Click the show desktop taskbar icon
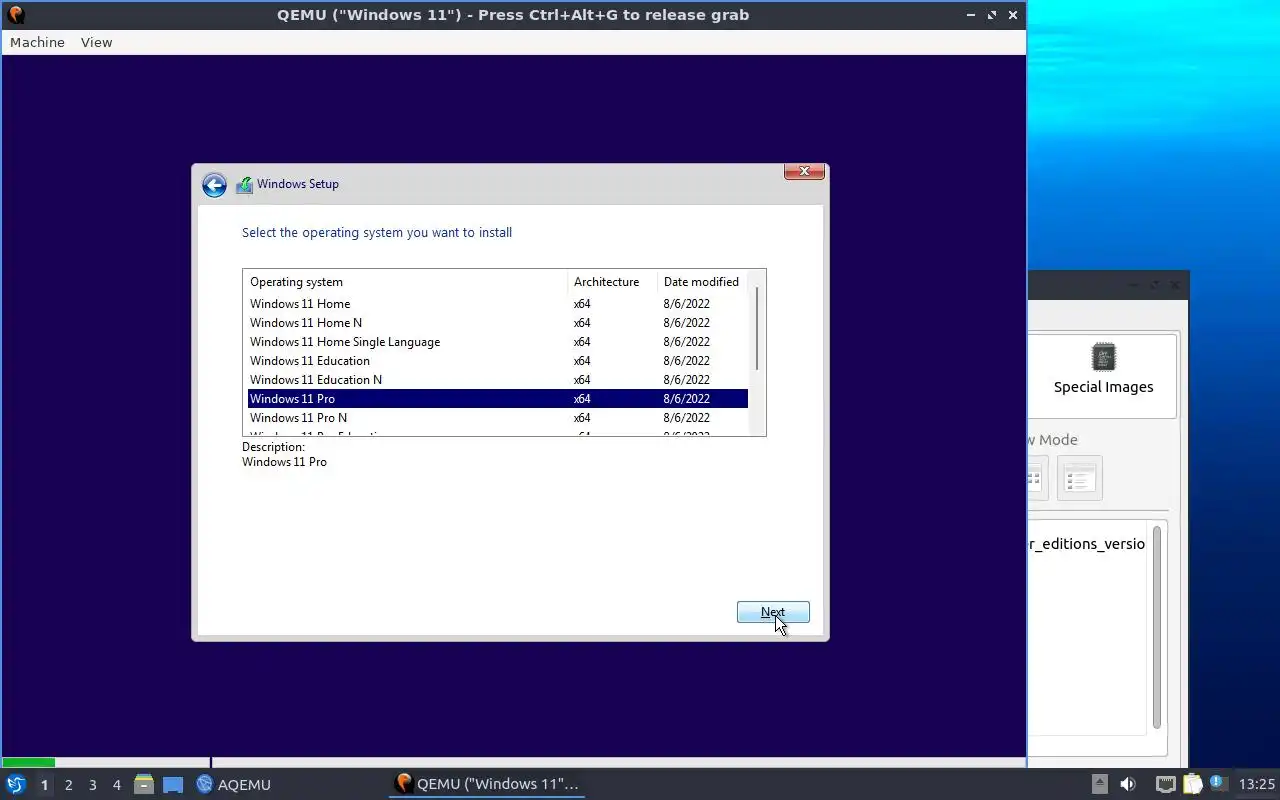Viewport: 1280px width, 800px height. point(173,785)
